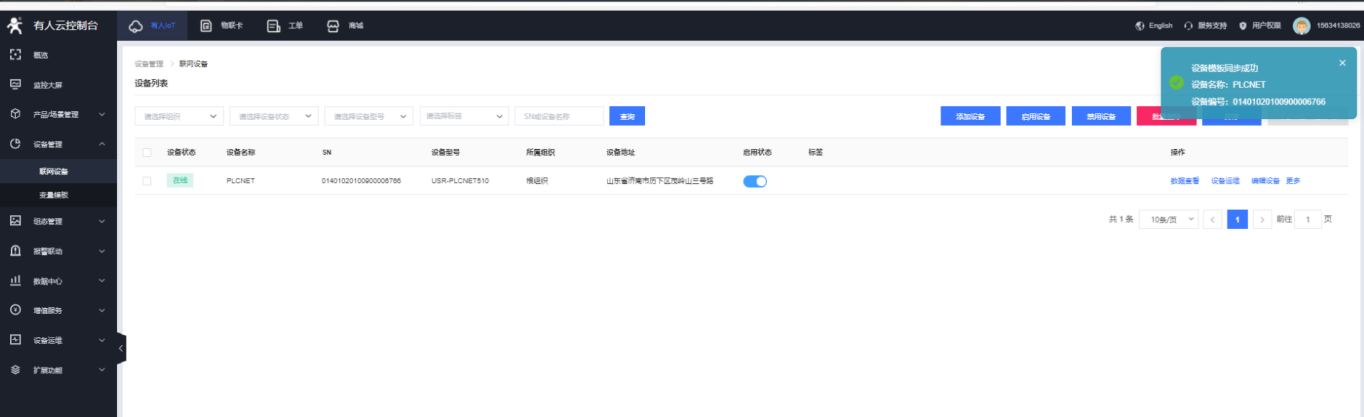Click the 数据中心 bar chart icon

click(x=15, y=281)
